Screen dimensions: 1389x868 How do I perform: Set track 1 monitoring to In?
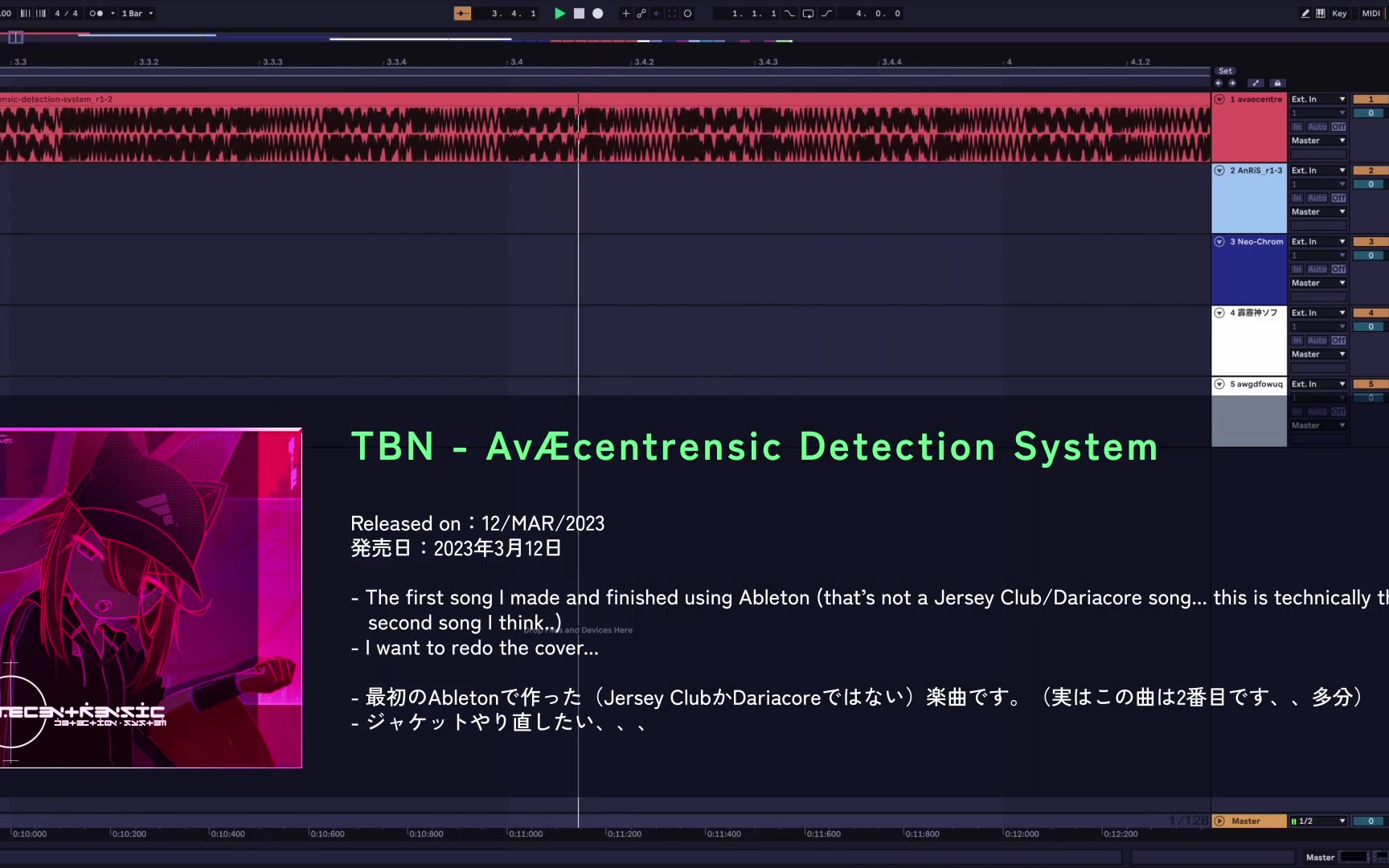point(1297,127)
